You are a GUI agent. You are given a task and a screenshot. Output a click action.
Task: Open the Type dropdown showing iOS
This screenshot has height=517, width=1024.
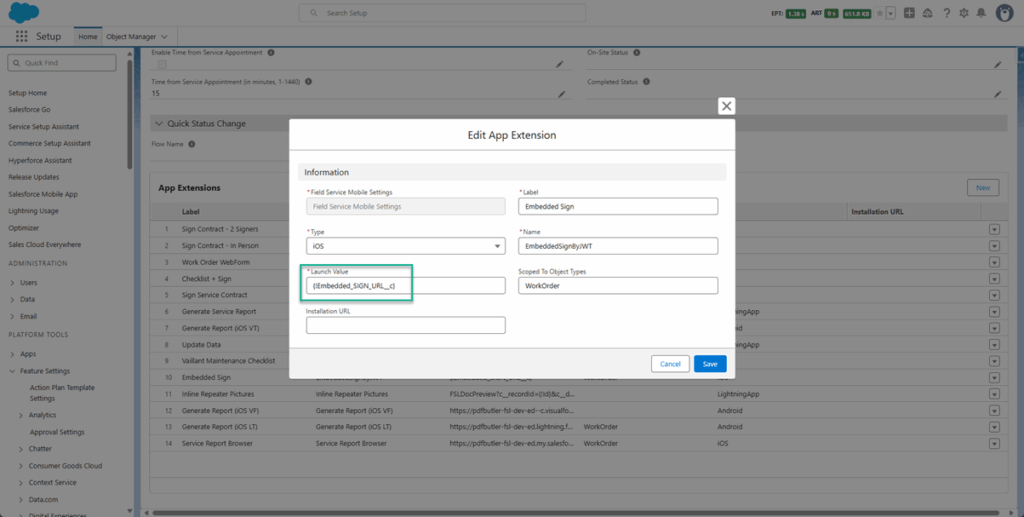click(x=405, y=246)
